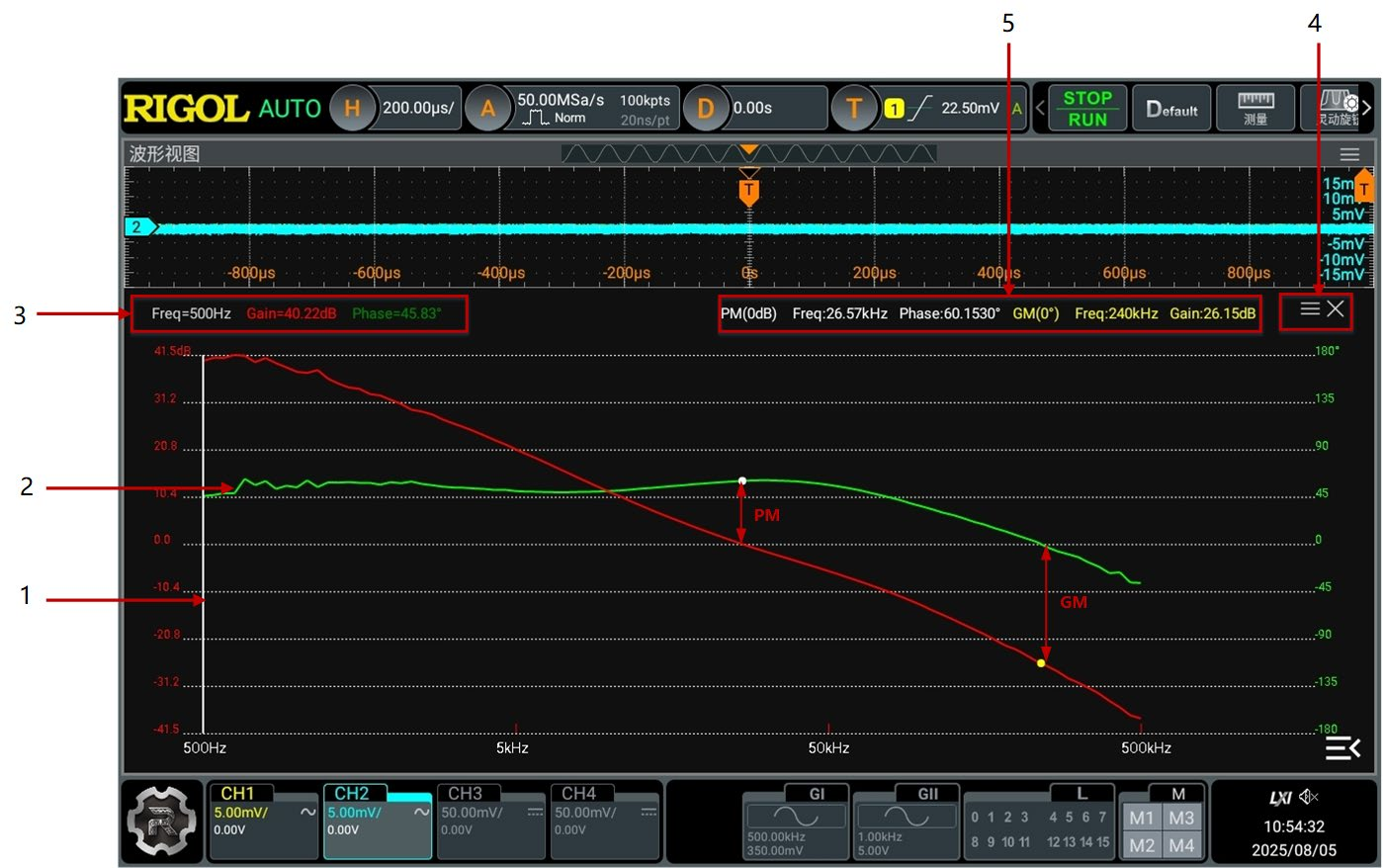Tap the orange H horizontal settings icon

[x=353, y=108]
